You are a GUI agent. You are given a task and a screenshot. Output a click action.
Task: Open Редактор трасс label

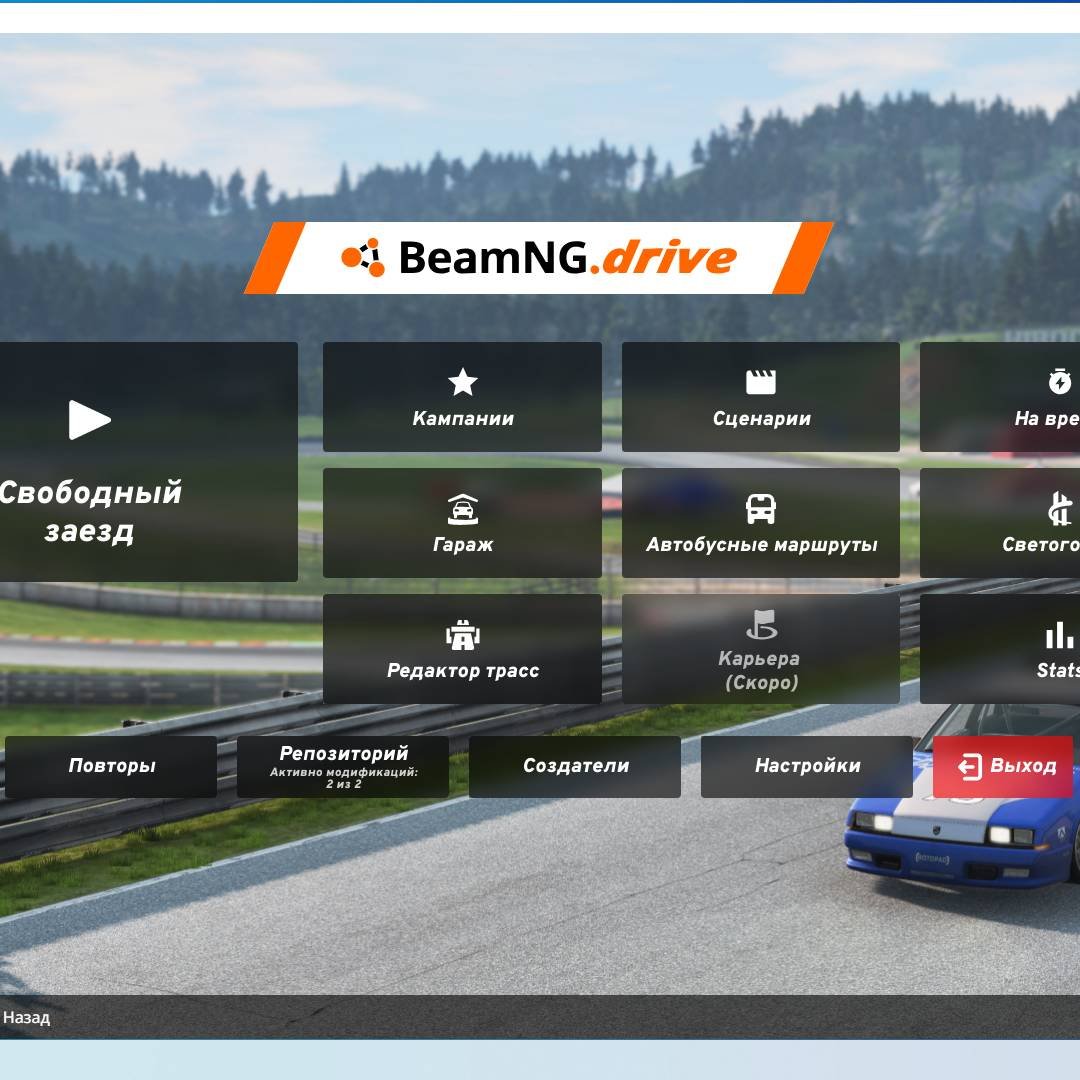[x=463, y=670]
